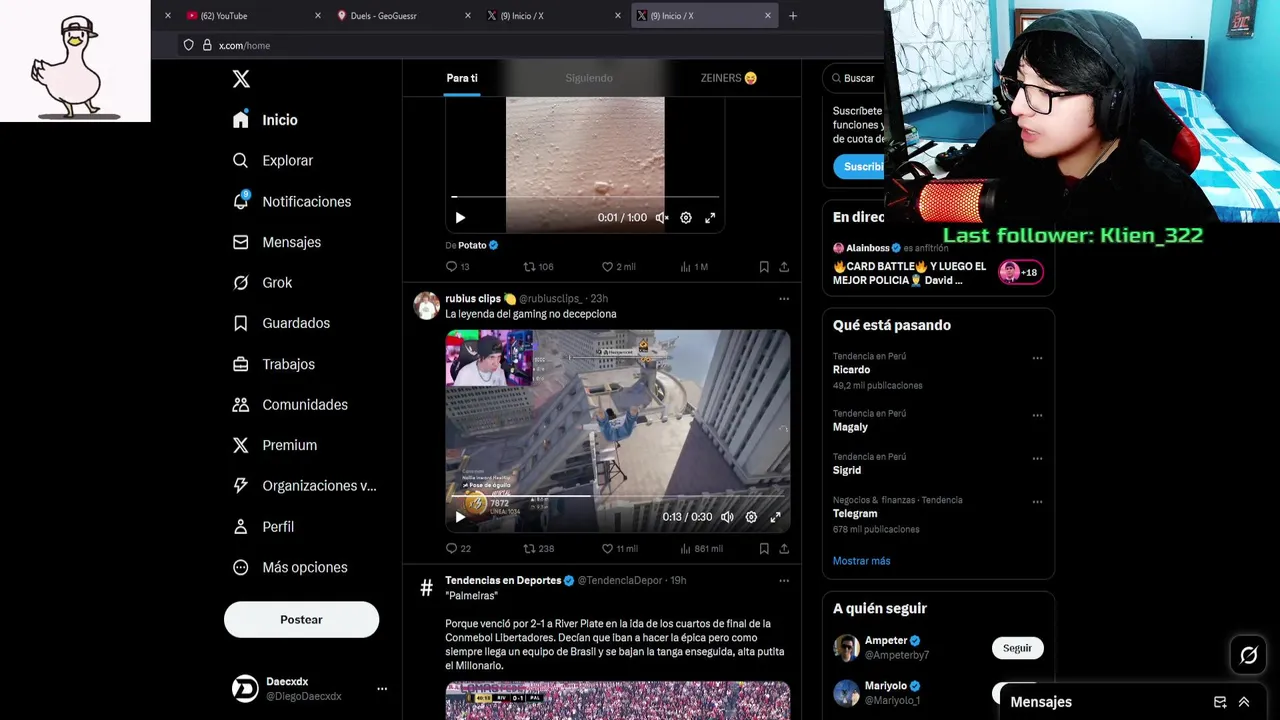Open account menu dots beside Daecxdx
The height and width of the screenshot is (720, 1280).
pyautogui.click(x=382, y=689)
